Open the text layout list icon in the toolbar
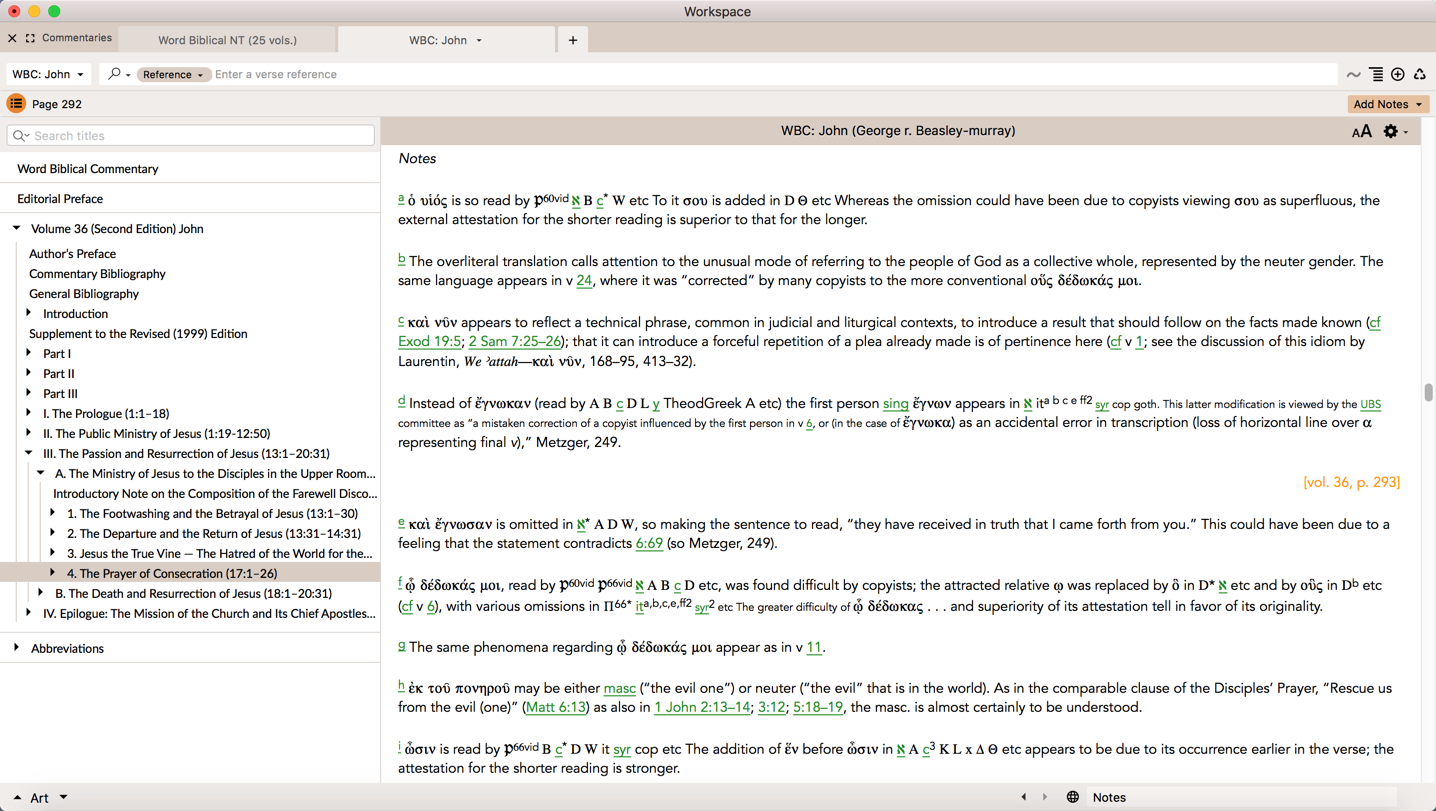 point(1376,74)
